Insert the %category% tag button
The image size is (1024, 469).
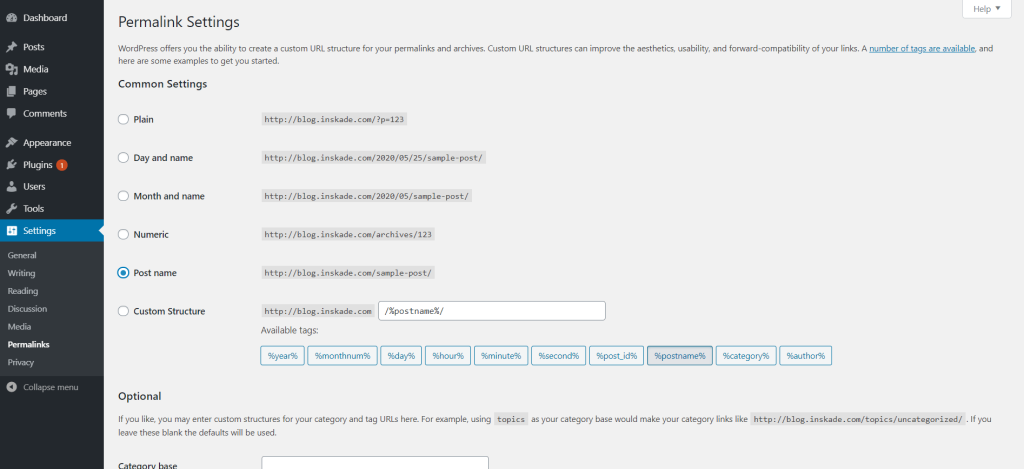tap(746, 356)
